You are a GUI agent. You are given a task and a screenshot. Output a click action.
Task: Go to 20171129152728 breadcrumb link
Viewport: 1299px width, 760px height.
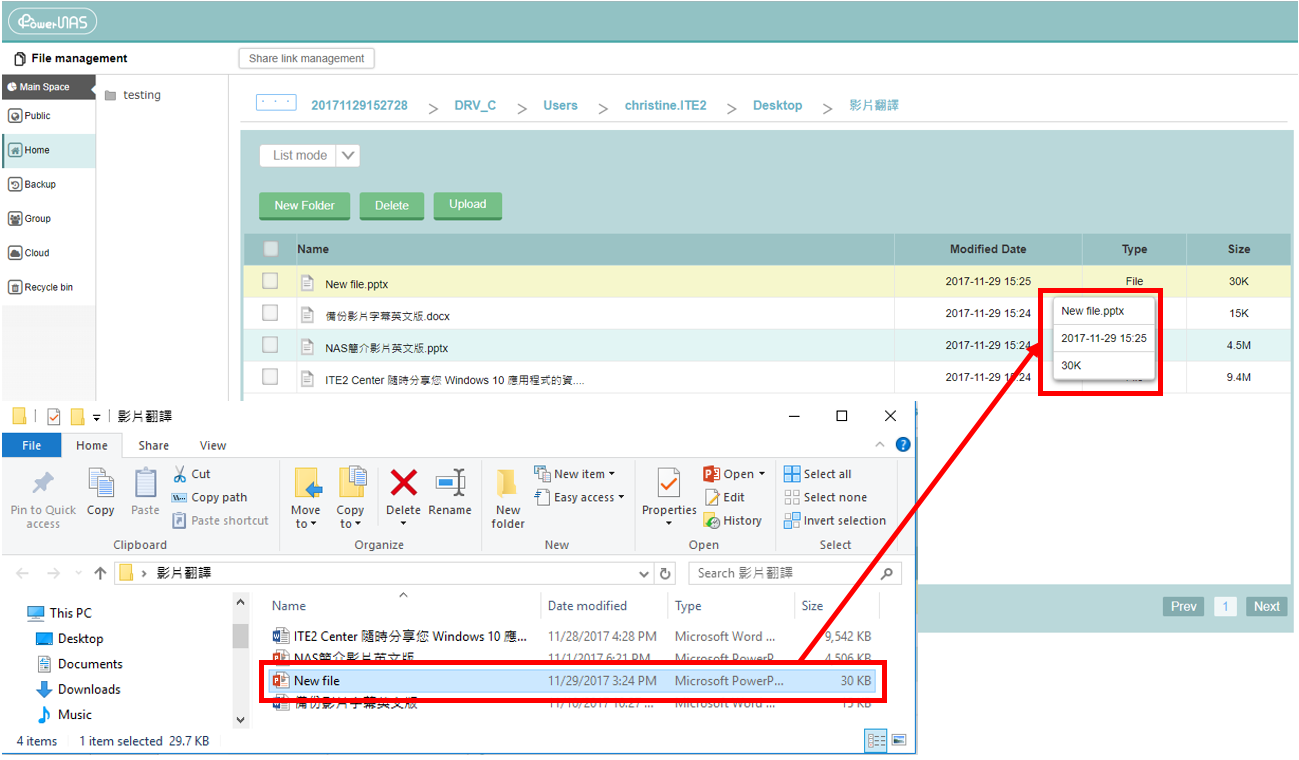tap(359, 105)
